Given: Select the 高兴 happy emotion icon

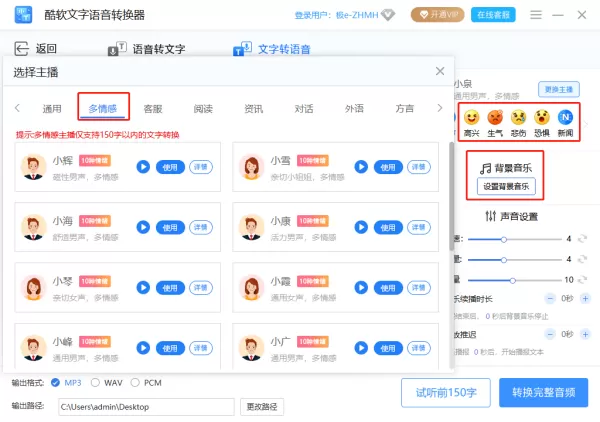Looking at the screenshot, I should point(471,117).
